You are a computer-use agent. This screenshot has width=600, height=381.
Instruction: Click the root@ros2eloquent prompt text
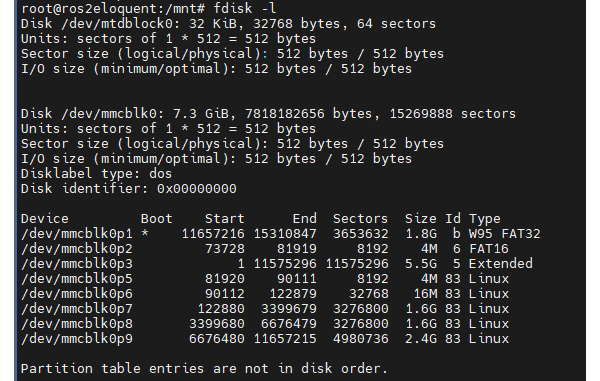tap(110, 8)
